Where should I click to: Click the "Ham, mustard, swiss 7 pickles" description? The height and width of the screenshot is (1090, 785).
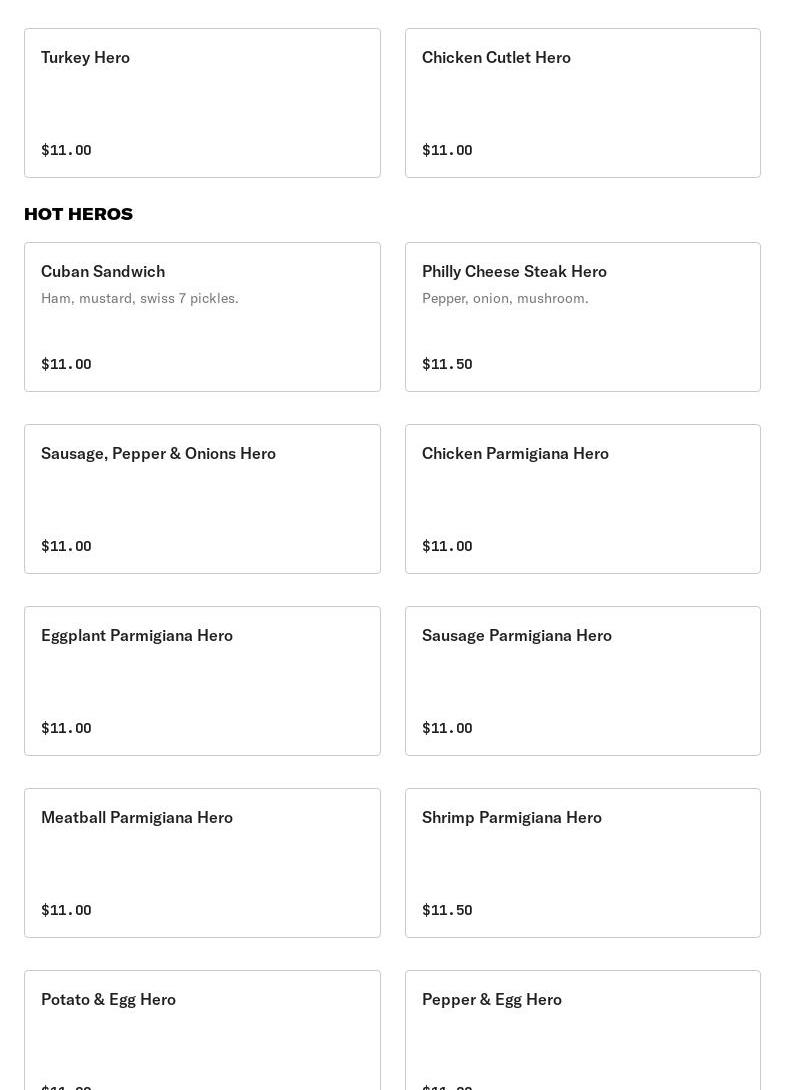tap(140, 298)
